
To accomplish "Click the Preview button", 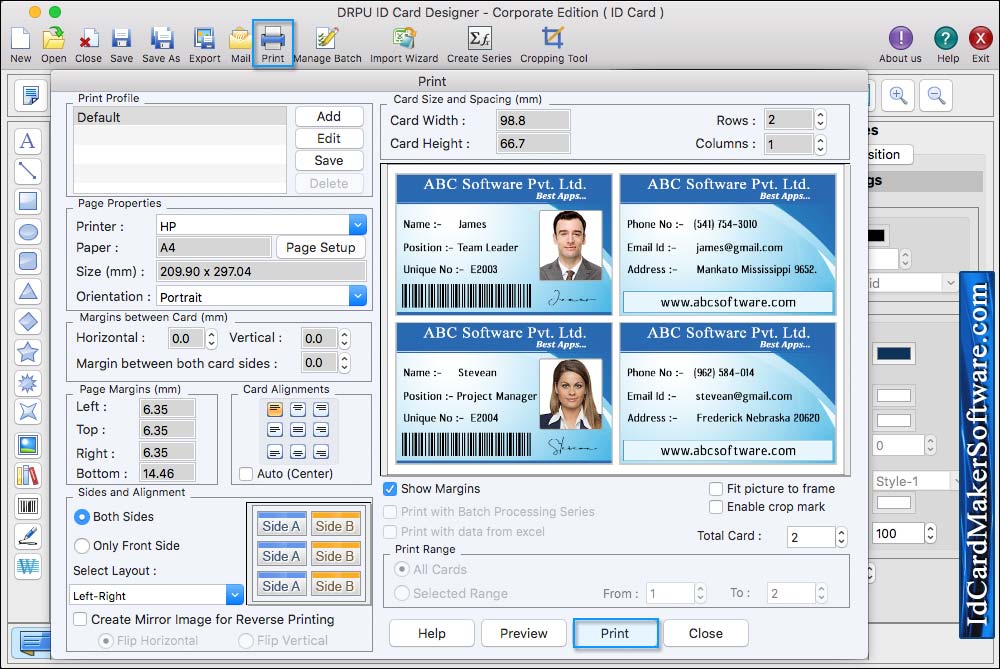I will [524, 633].
